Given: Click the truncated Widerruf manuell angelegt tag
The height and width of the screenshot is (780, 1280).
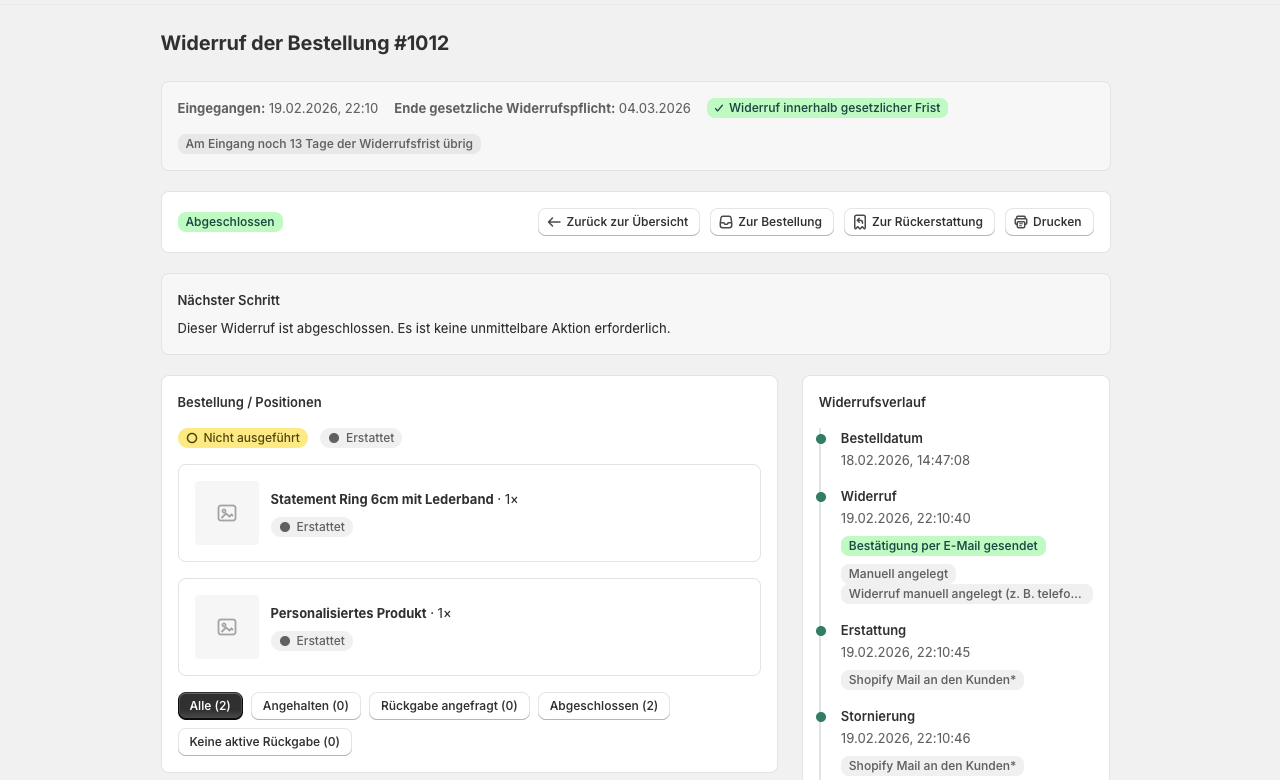Looking at the screenshot, I should (x=965, y=594).
